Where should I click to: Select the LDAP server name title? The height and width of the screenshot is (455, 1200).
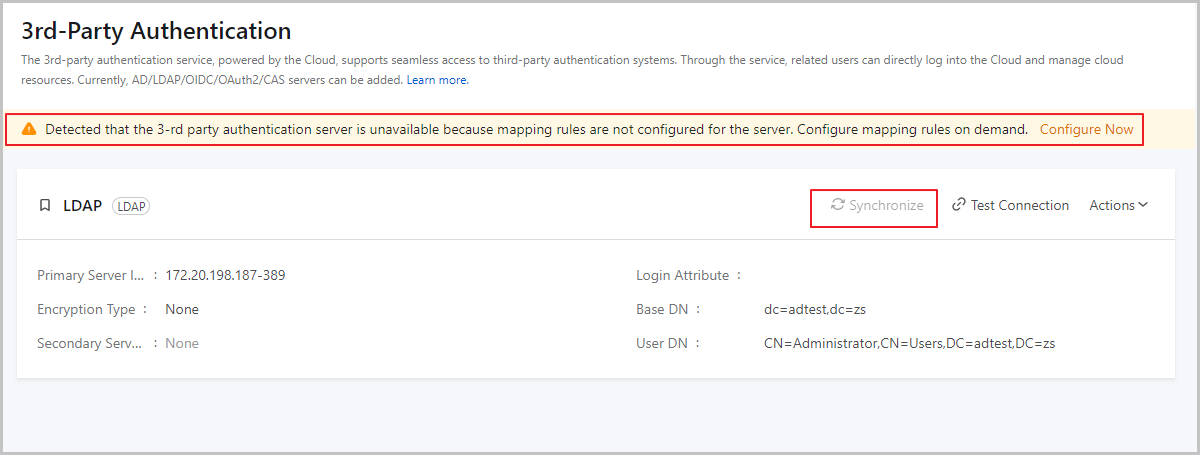click(82, 206)
